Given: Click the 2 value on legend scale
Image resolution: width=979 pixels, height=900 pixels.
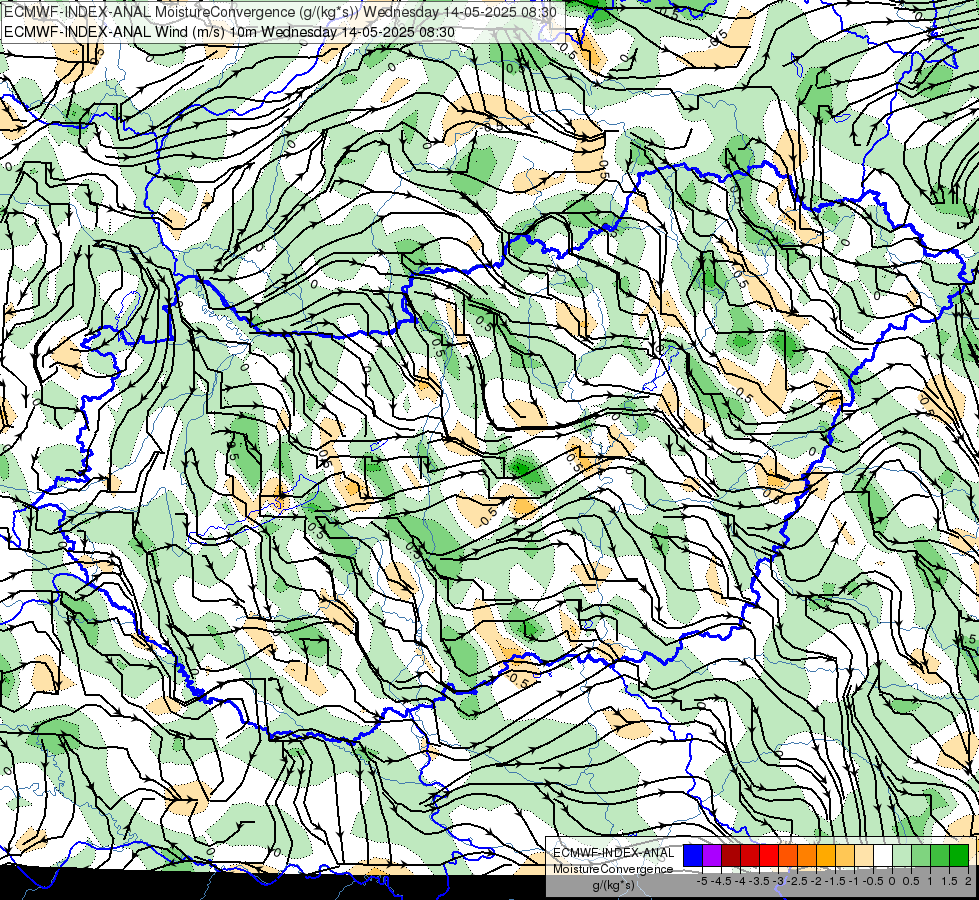Looking at the screenshot, I should tap(968, 881).
